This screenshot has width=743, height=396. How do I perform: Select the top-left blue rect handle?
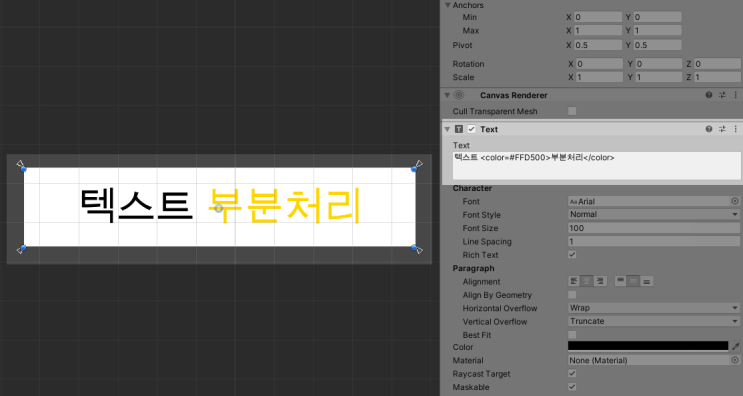click(24, 169)
